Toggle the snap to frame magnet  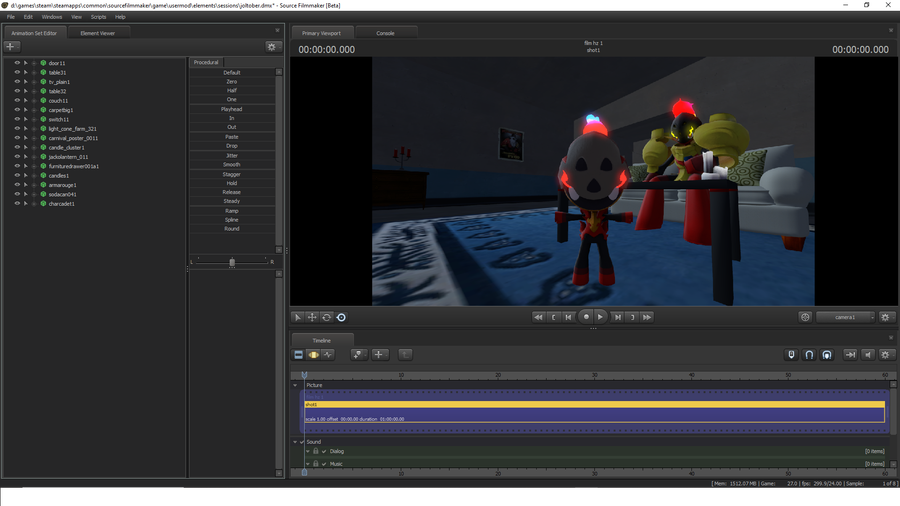point(809,355)
